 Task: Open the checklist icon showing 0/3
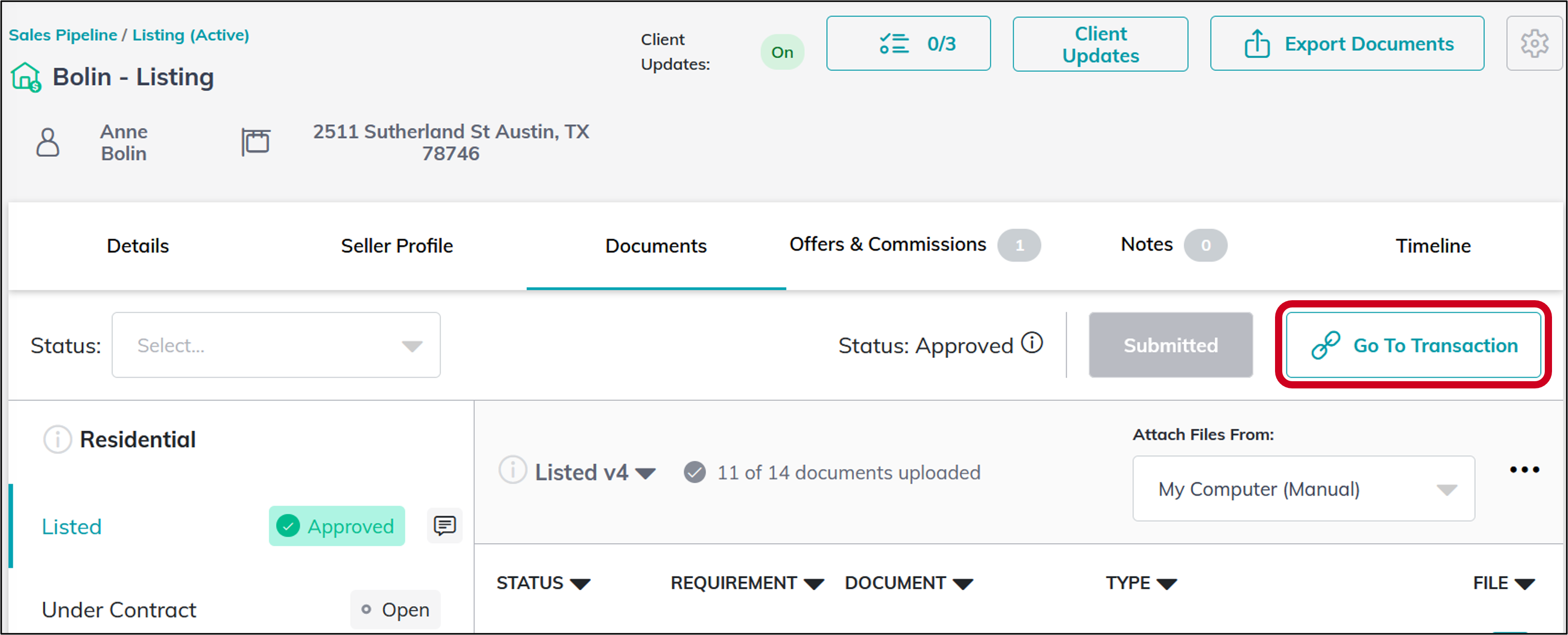coord(894,43)
